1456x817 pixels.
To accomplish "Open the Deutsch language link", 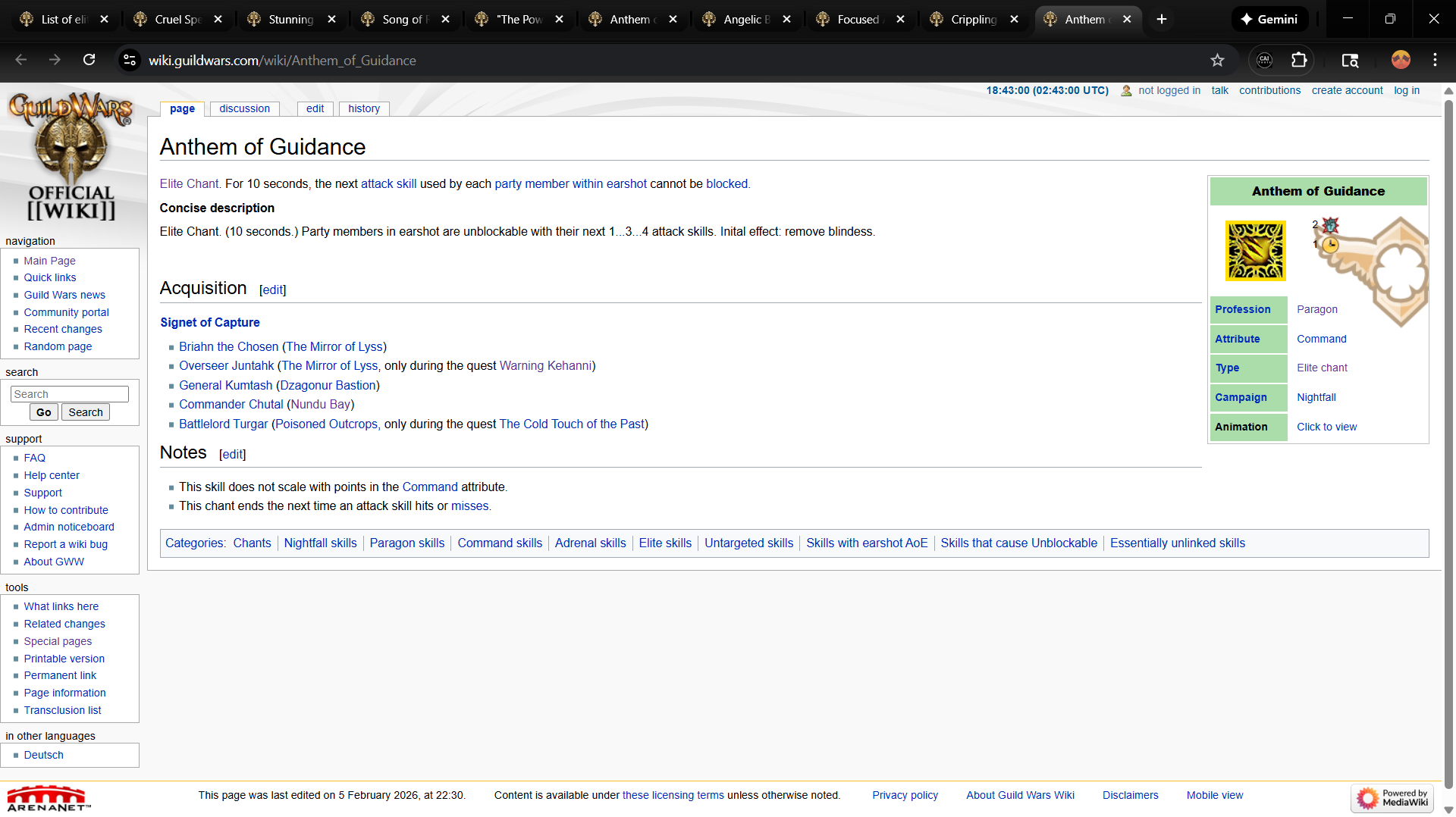I will pos(43,755).
